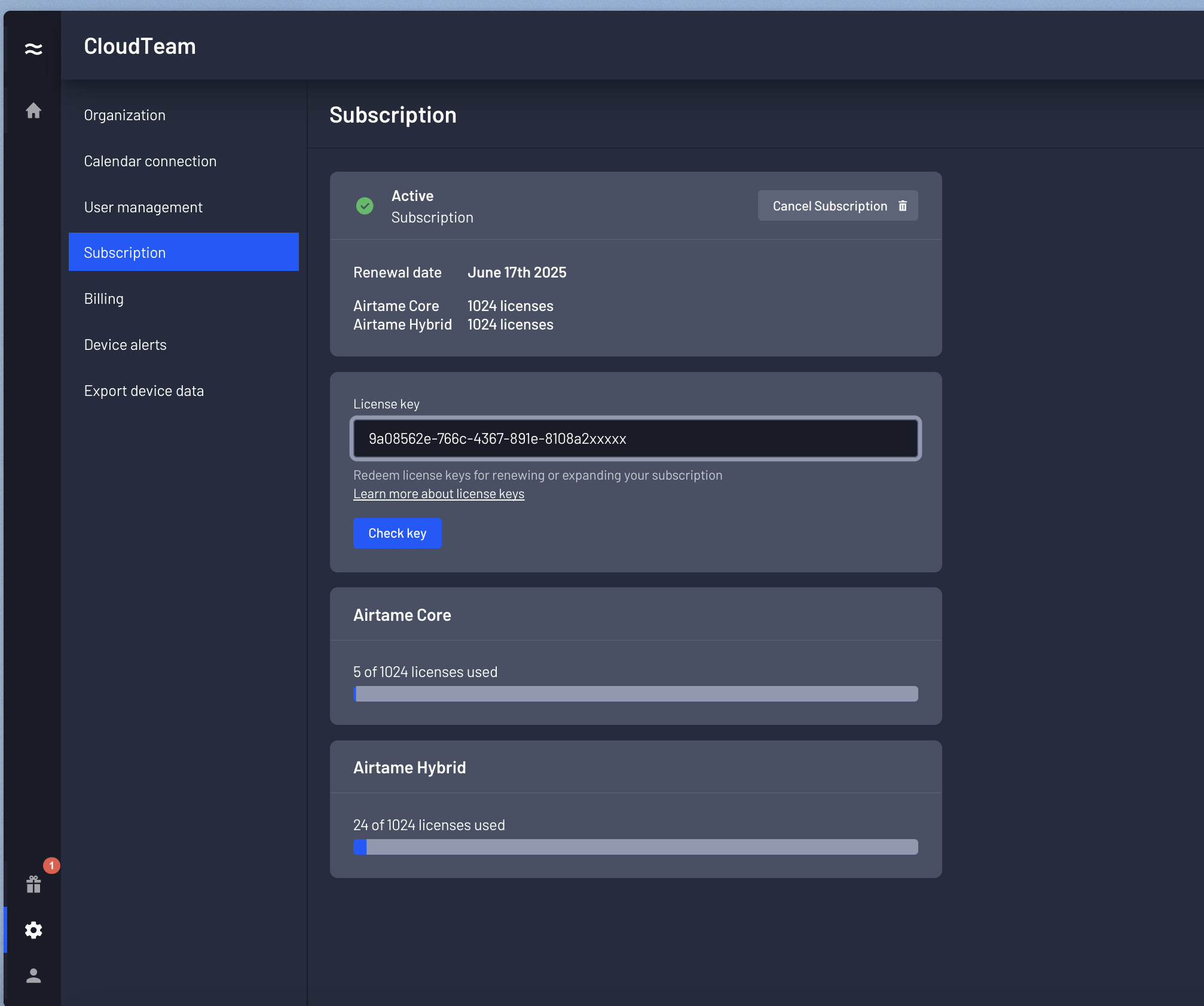The image size is (1204, 1006).
Task: Click the red notification badge
Action: click(52, 865)
